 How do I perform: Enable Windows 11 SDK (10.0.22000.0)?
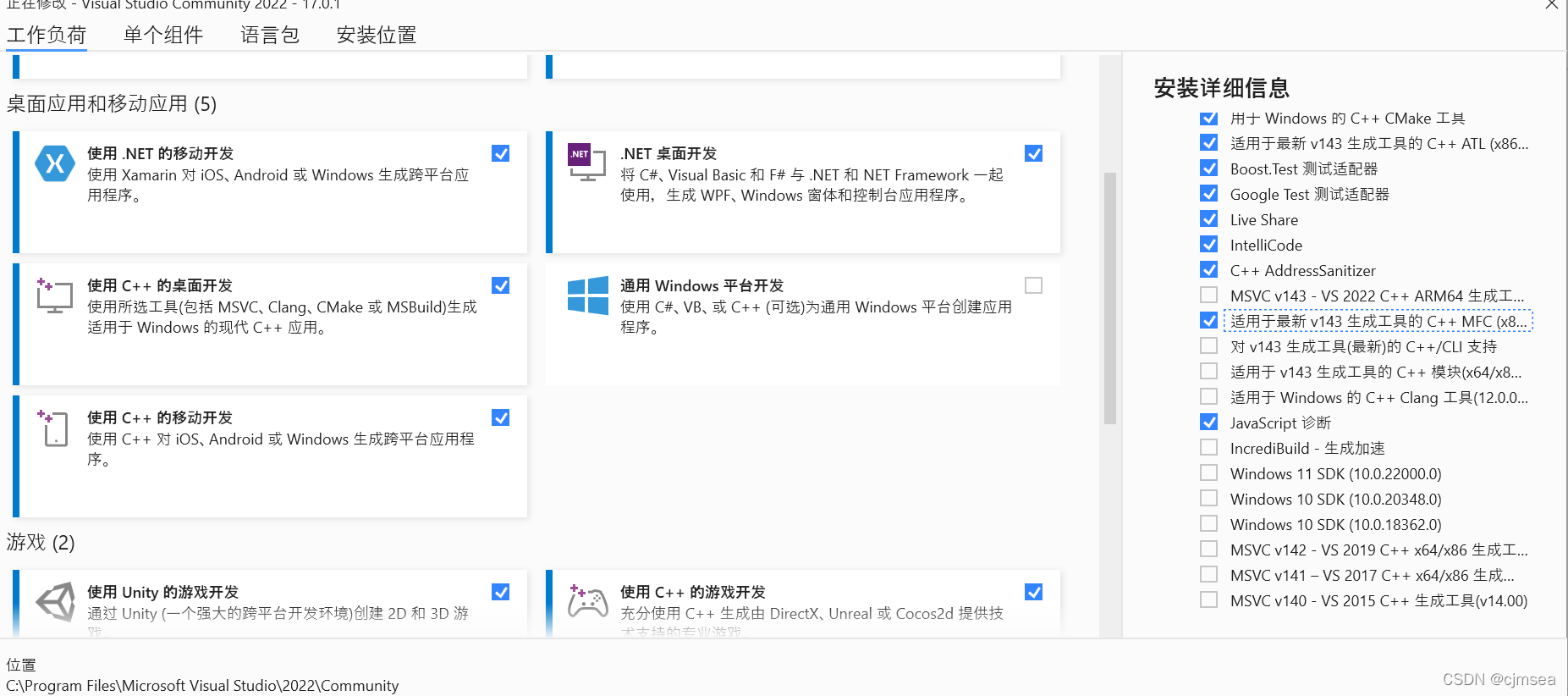pos(1209,472)
